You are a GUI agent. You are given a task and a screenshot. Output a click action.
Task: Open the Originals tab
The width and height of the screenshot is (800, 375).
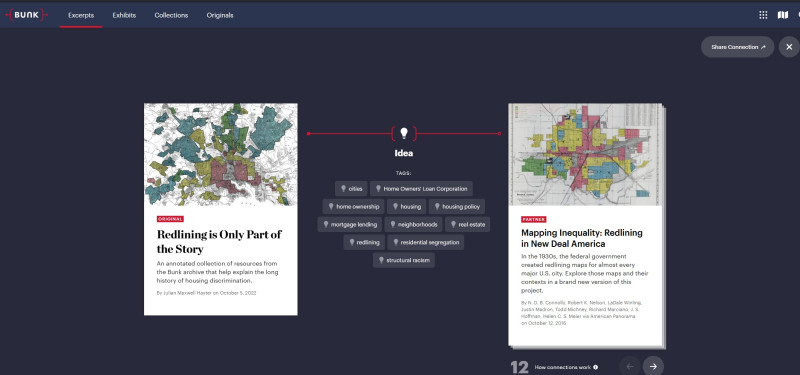pyautogui.click(x=220, y=15)
